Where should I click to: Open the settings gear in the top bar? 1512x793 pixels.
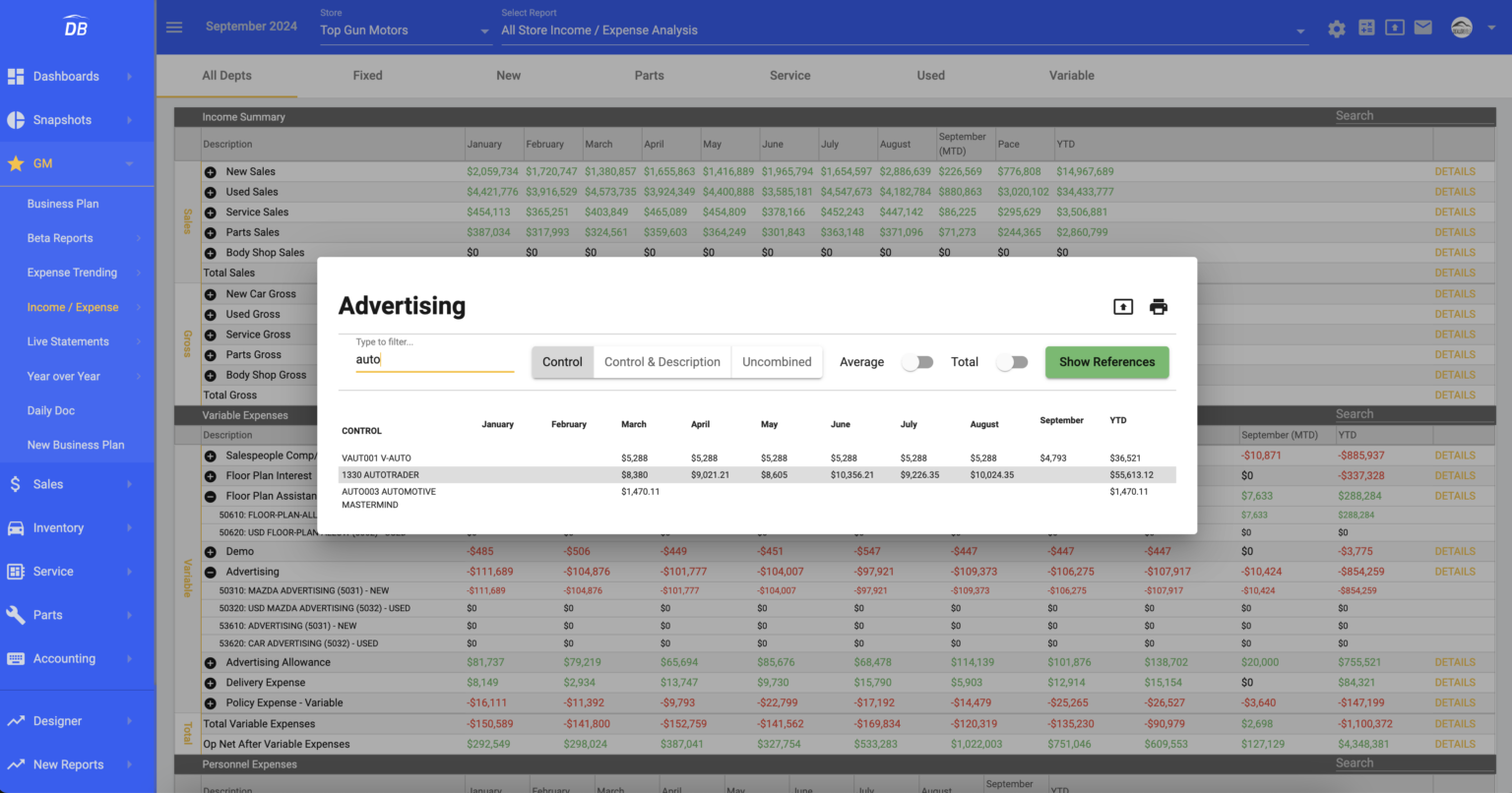click(1337, 28)
